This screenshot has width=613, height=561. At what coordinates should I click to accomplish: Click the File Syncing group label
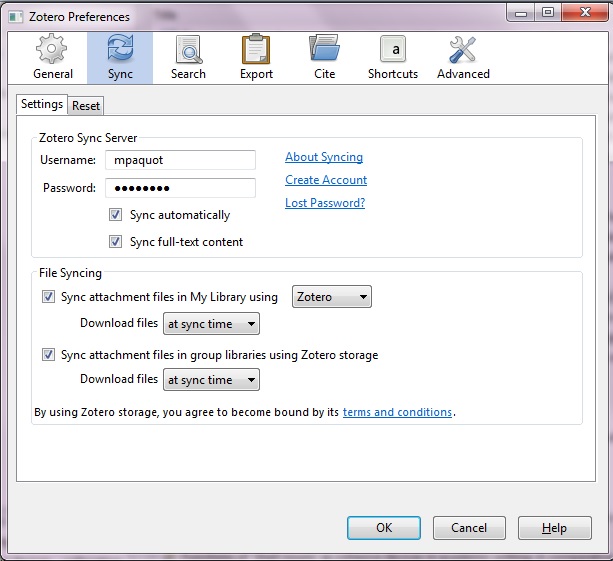coord(70,273)
